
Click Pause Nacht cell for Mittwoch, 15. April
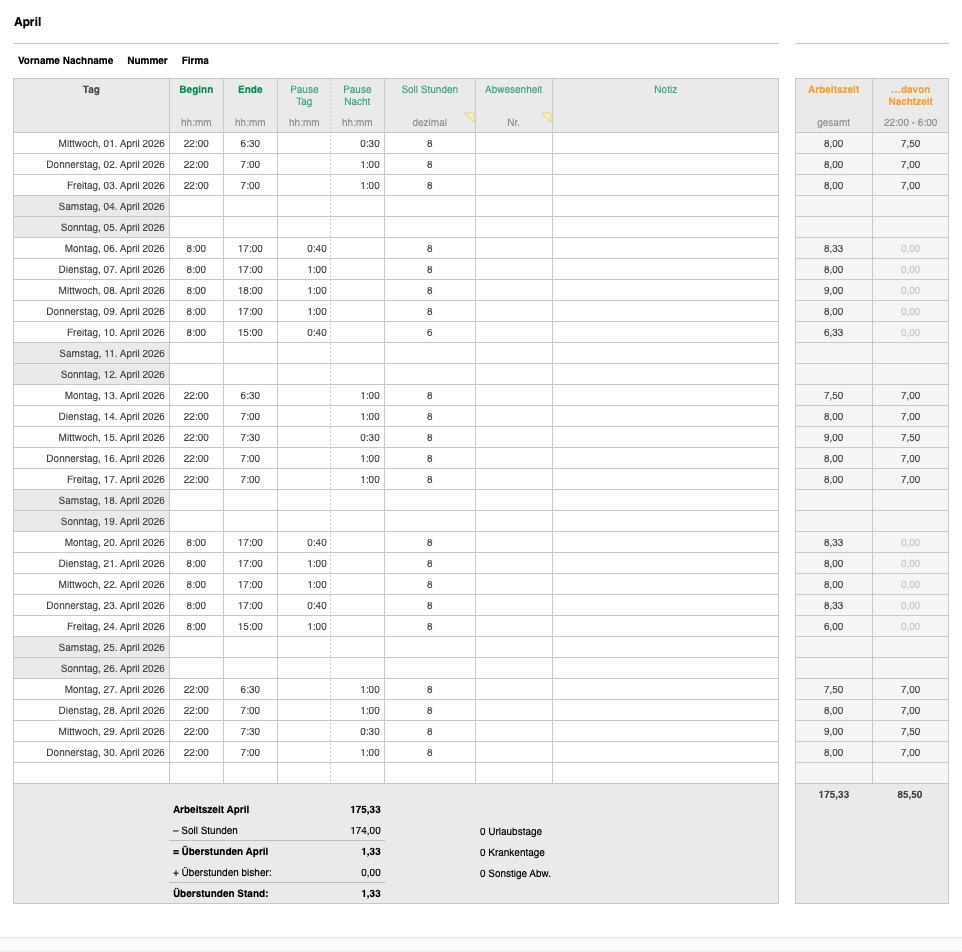(x=357, y=437)
